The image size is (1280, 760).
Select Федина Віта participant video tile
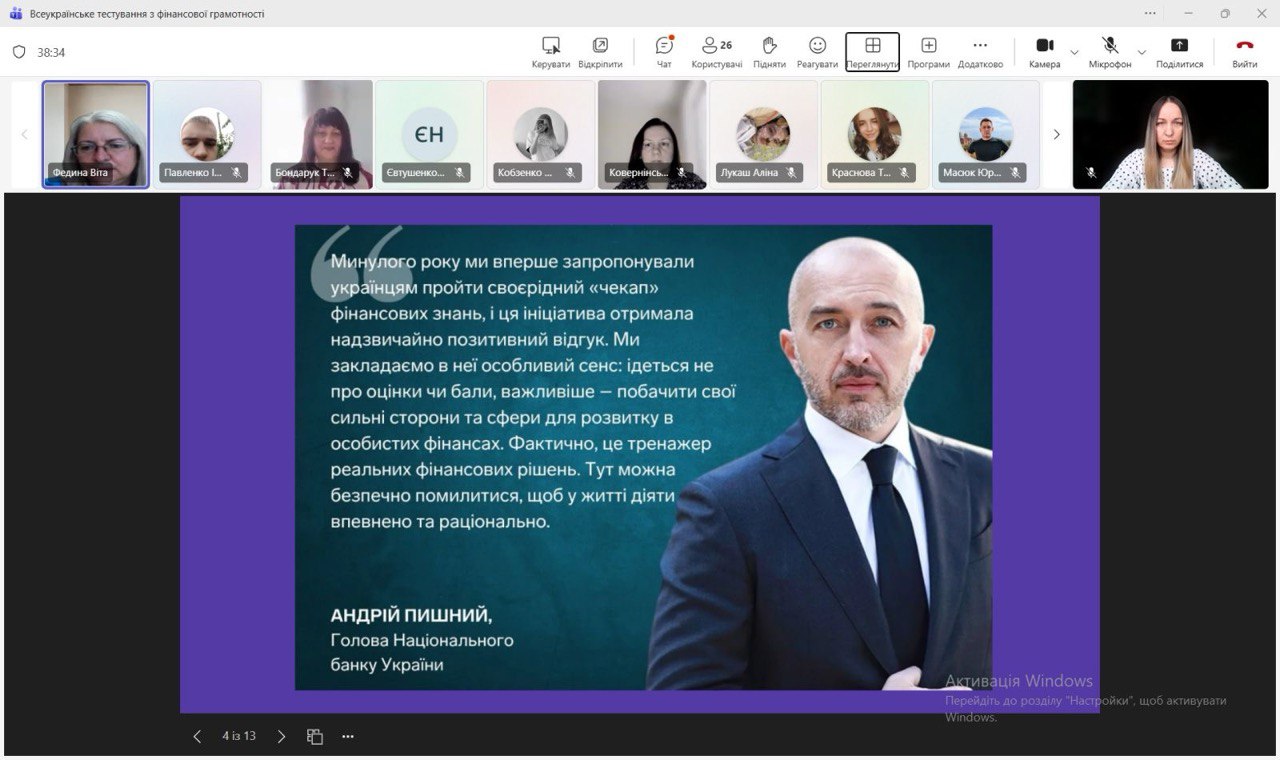(x=96, y=134)
